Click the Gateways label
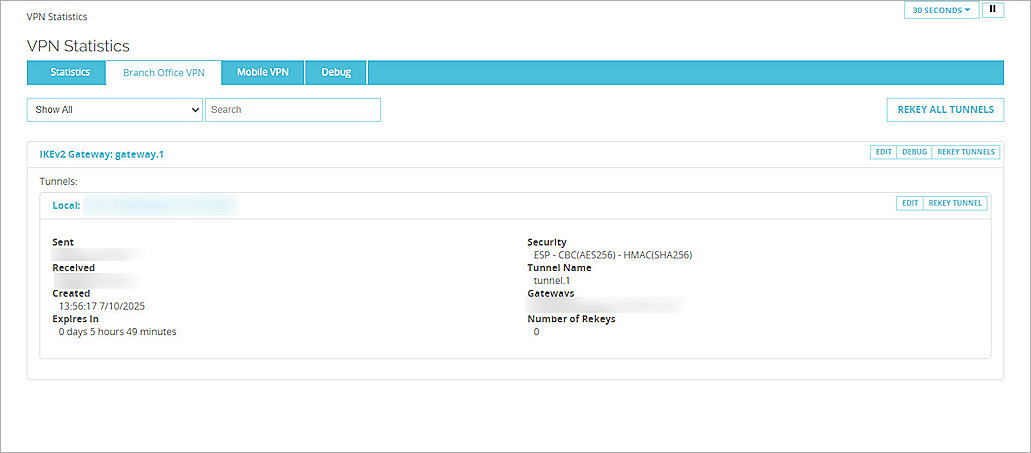 coord(551,293)
